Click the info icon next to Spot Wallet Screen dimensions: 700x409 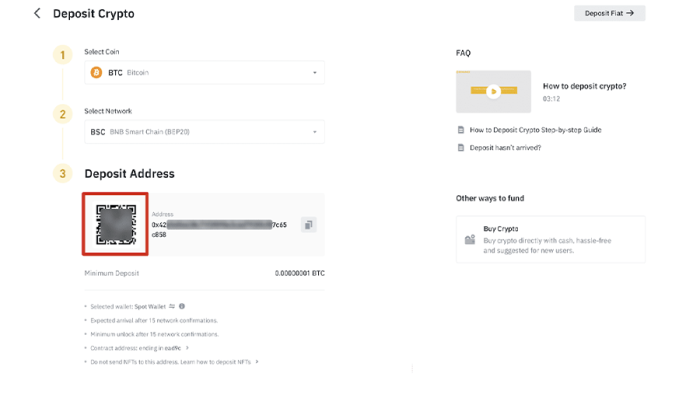click(x=182, y=306)
